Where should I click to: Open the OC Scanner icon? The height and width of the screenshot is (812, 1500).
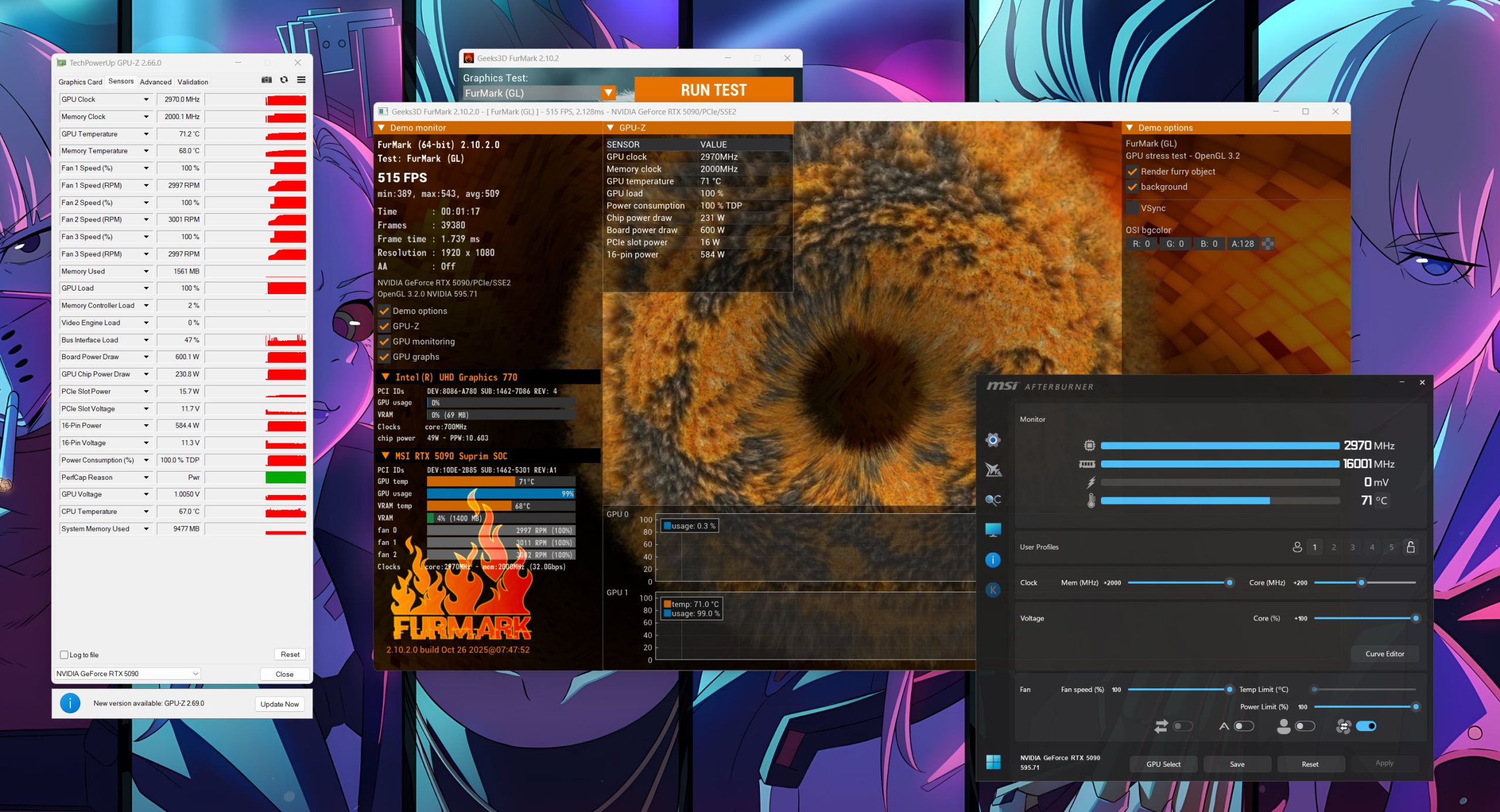993,500
